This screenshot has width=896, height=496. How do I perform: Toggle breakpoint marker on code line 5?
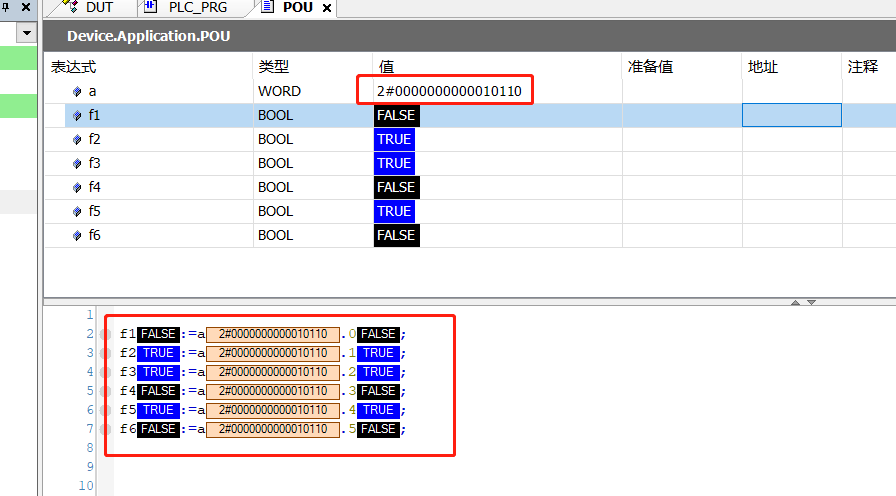(x=105, y=391)
